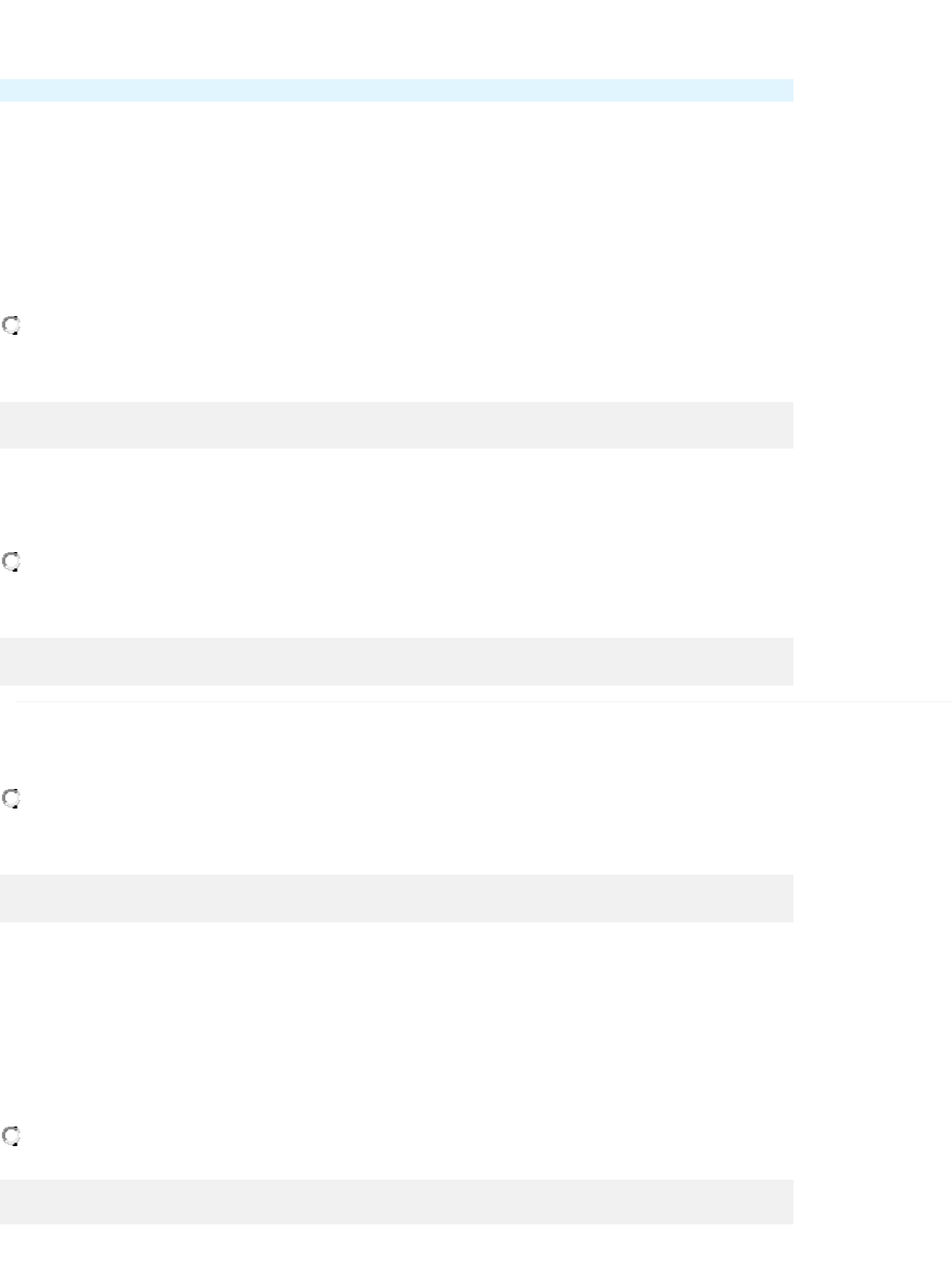Click the gray bar under the first spinner
Viewport: 952px width, 1272px height.
[x=396, y=425]
